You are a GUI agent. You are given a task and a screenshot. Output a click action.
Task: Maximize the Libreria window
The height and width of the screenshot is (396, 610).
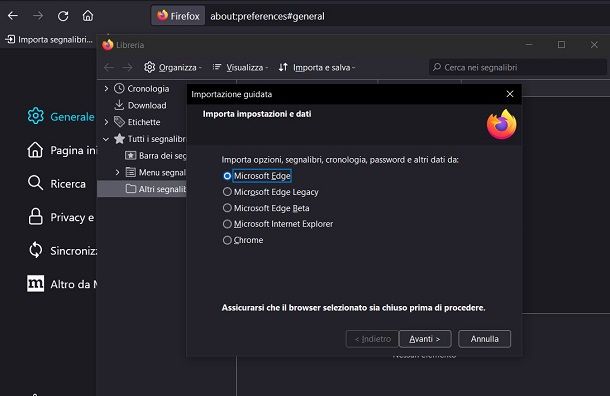[x=561, y=45]
